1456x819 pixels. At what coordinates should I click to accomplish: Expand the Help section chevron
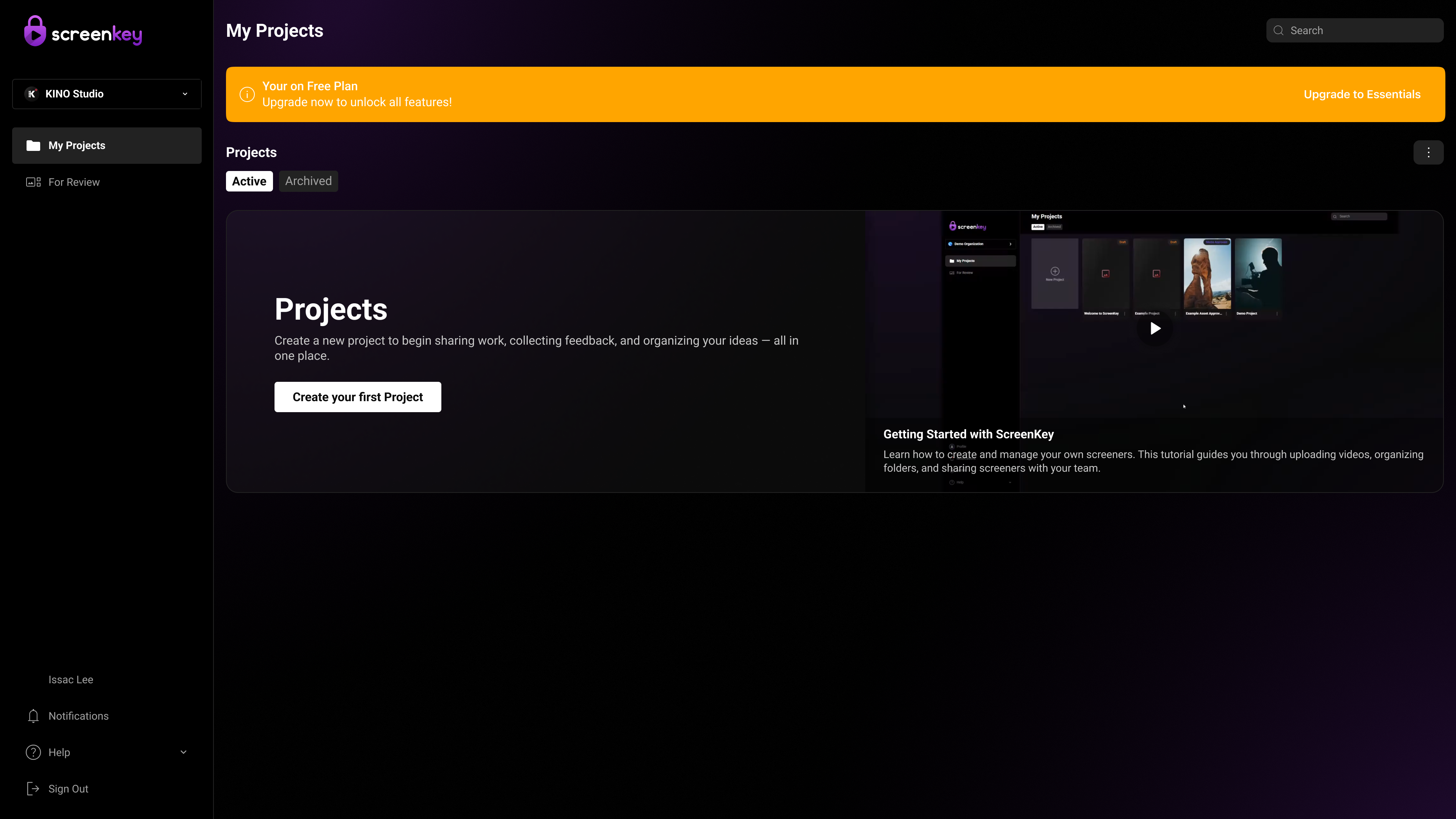(183, 752)
